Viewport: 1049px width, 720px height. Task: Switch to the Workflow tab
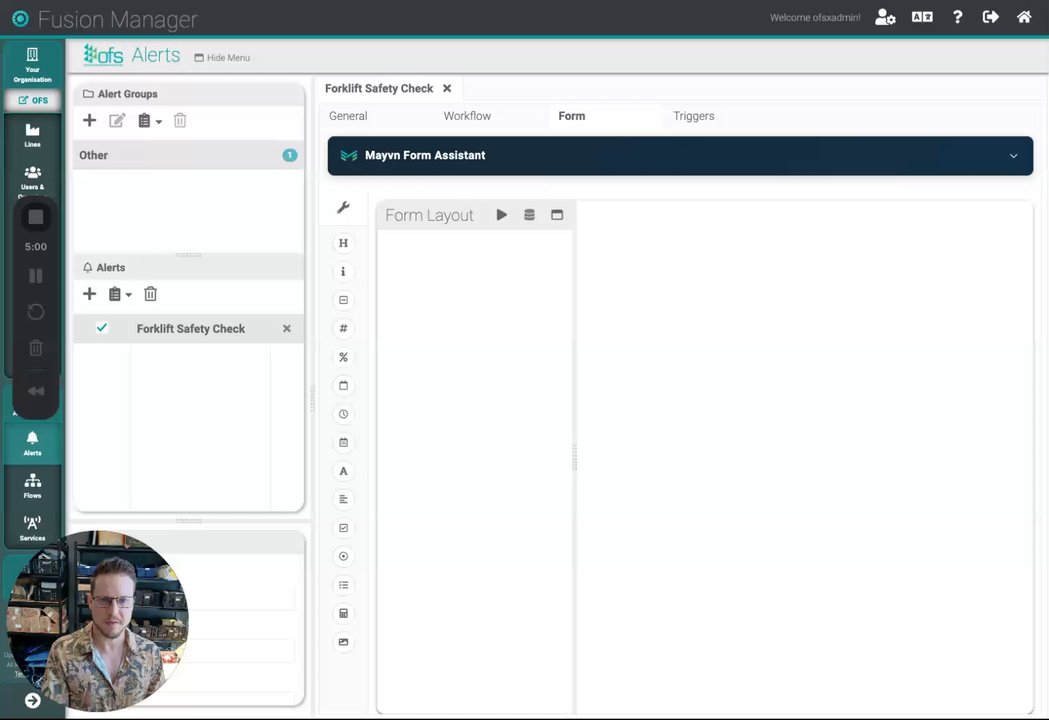point(467,116)
